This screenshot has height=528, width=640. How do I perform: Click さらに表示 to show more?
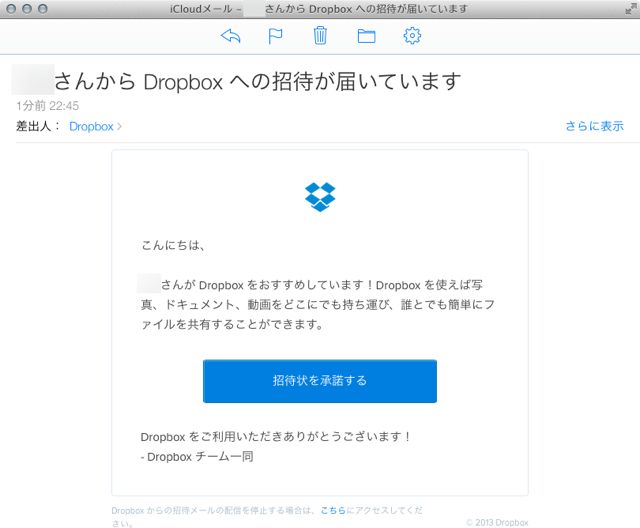click(594, 126)
